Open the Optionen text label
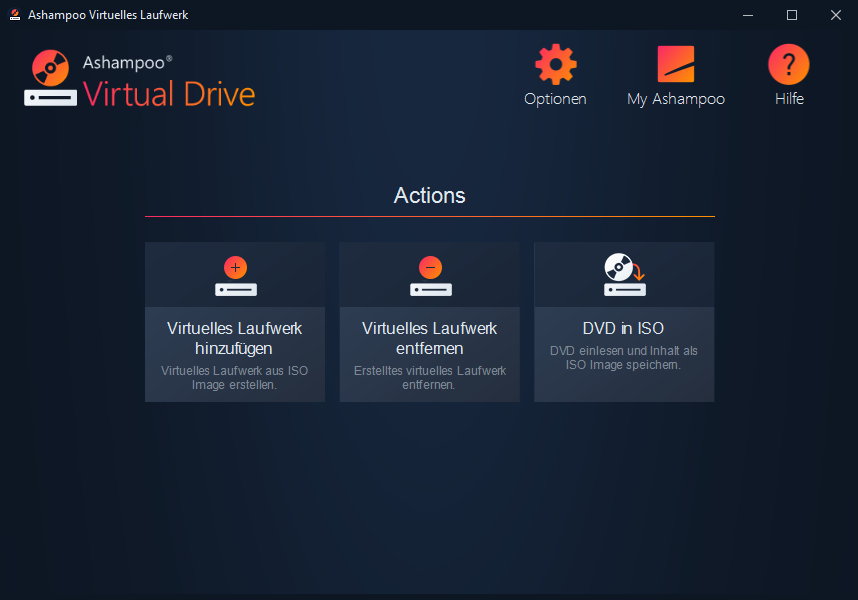858x600 pixels. [555, 99]
